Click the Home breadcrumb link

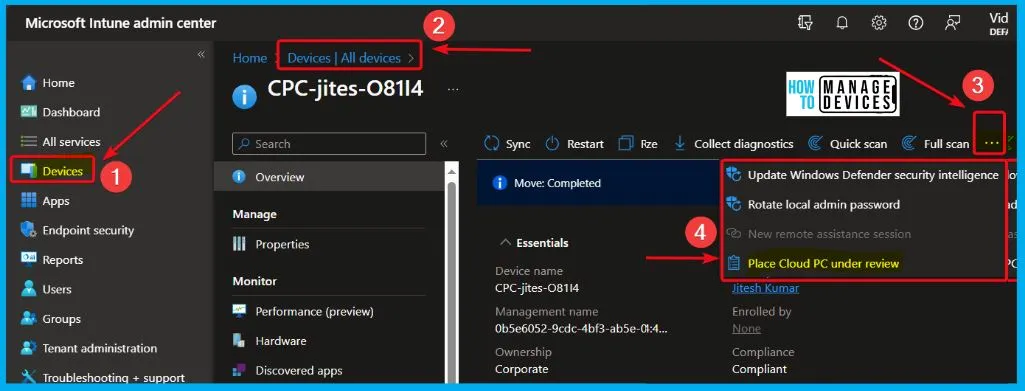coord(250,58)
